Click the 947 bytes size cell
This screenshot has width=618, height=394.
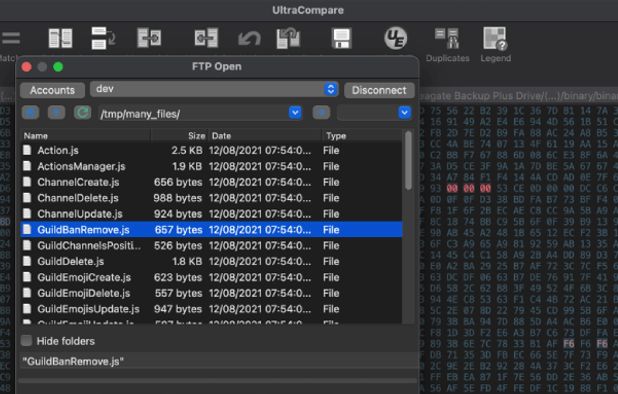click(178, 309)
